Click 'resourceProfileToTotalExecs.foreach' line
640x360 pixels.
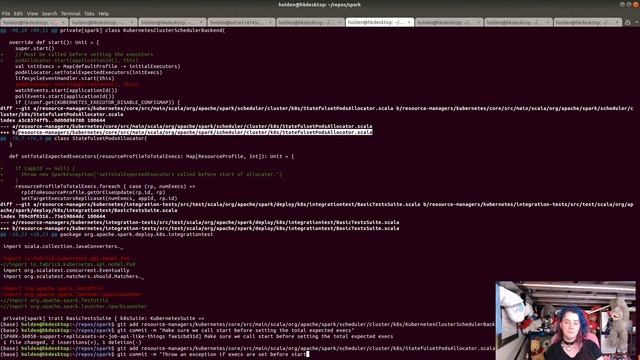(x=105, y=186)
